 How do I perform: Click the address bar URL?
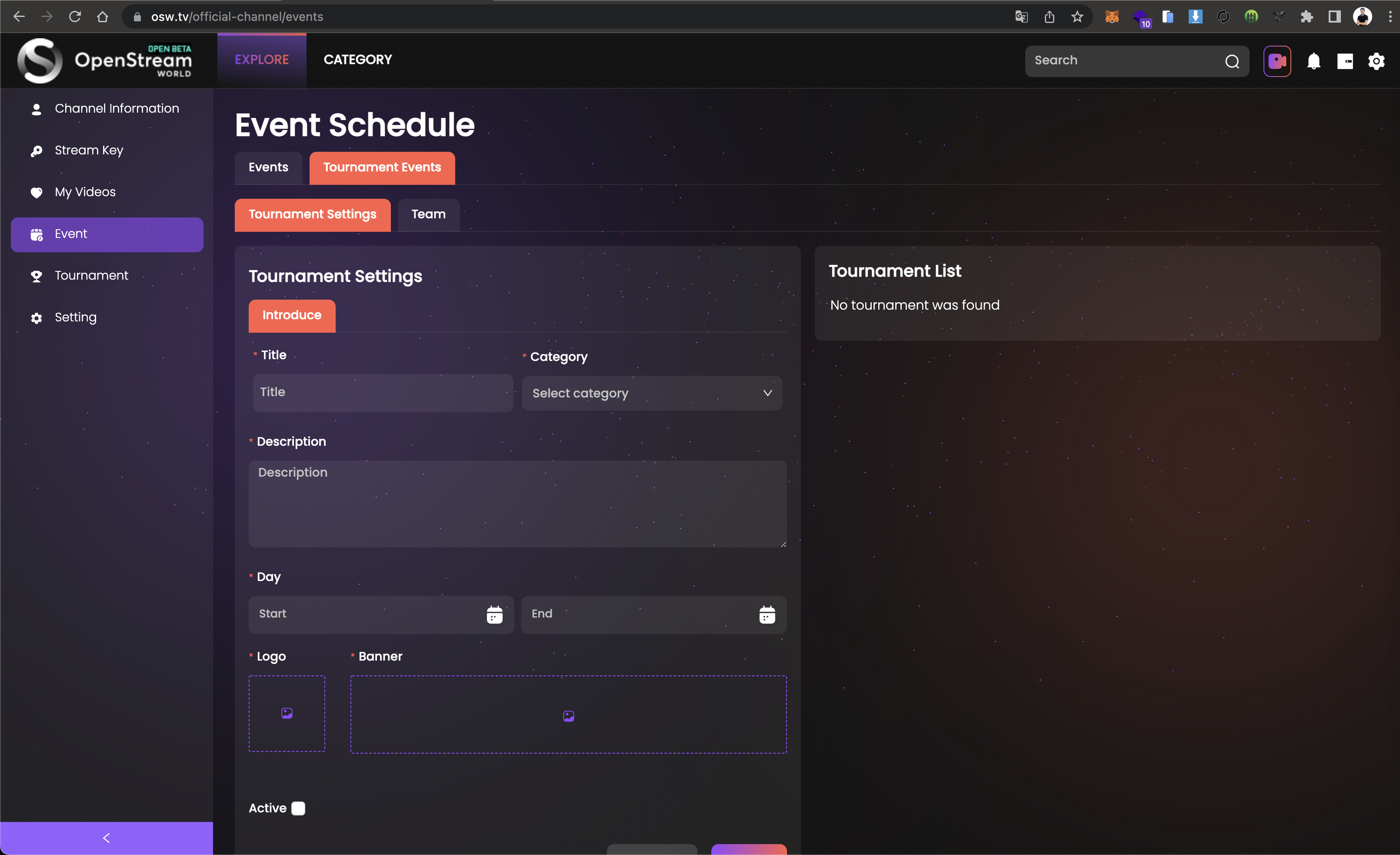(x=237, y=17)
